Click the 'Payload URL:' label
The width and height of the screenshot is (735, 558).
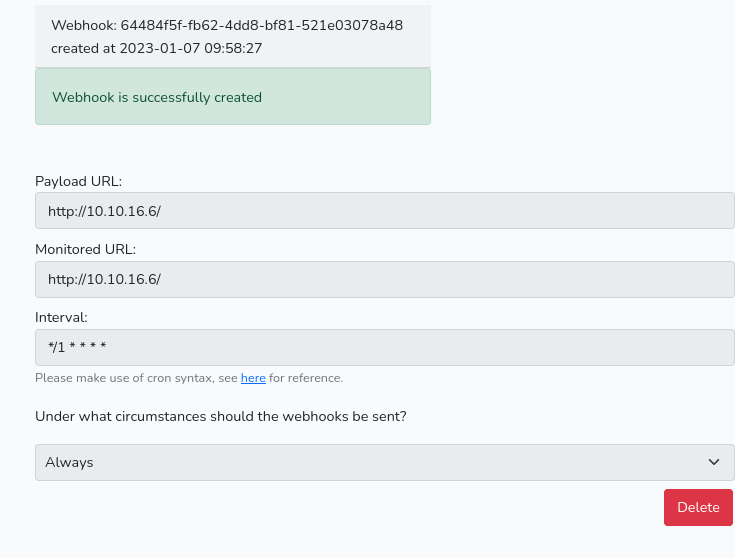[78, 181]
